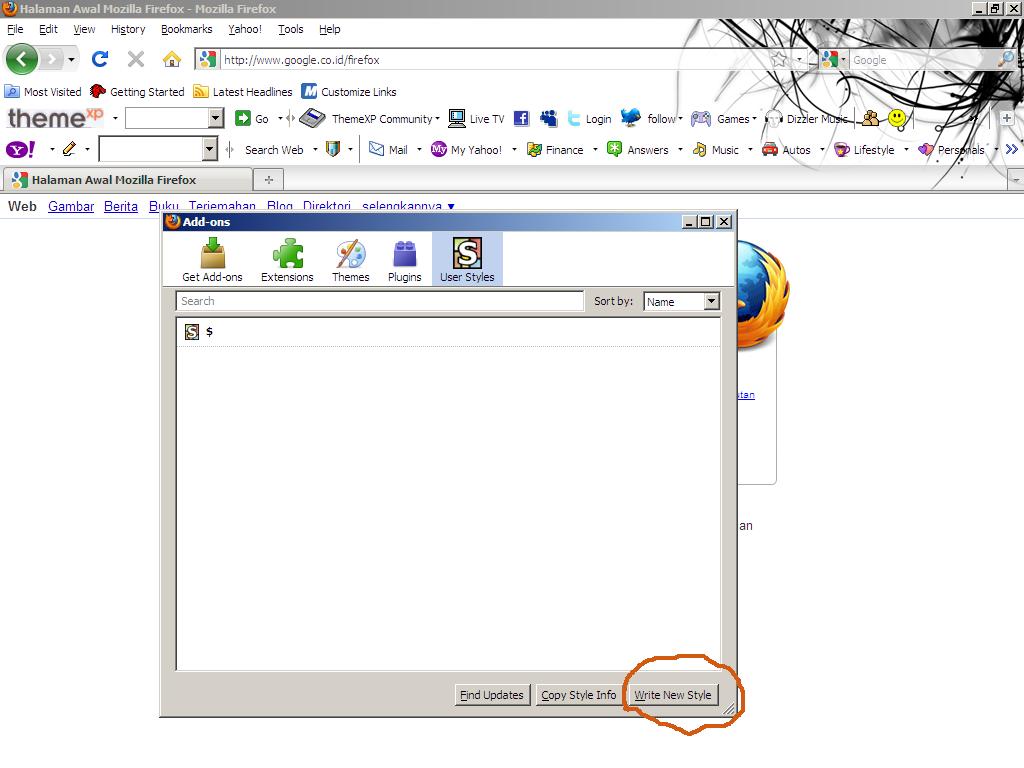The width and height of the screenshot is (1024, 768).
Task: Open Yahoo Autos toolbar button
Action: pos(786,150)
